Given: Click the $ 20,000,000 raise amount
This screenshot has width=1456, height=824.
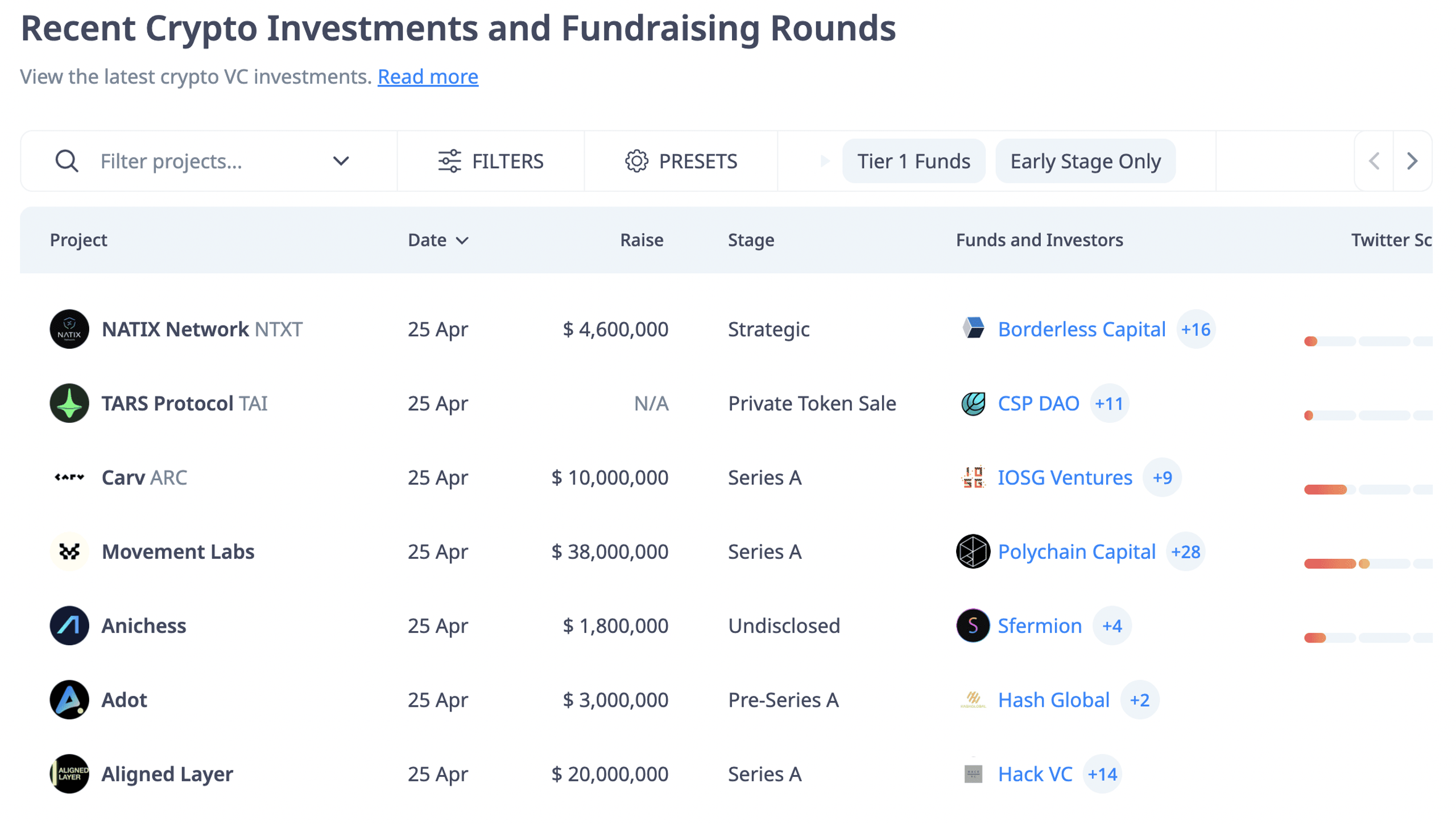Looking at the screenshot, I should point(609,773).
